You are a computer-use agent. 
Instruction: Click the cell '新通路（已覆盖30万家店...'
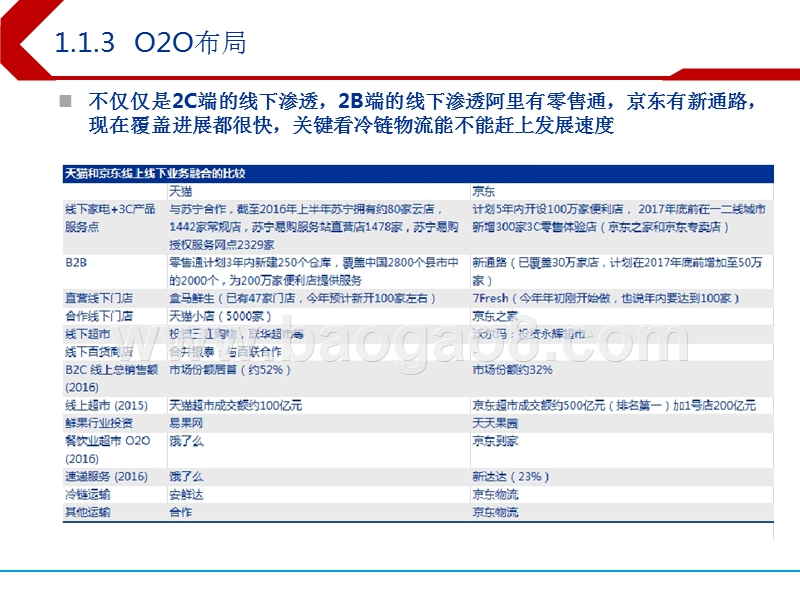[x=617, y=271]
